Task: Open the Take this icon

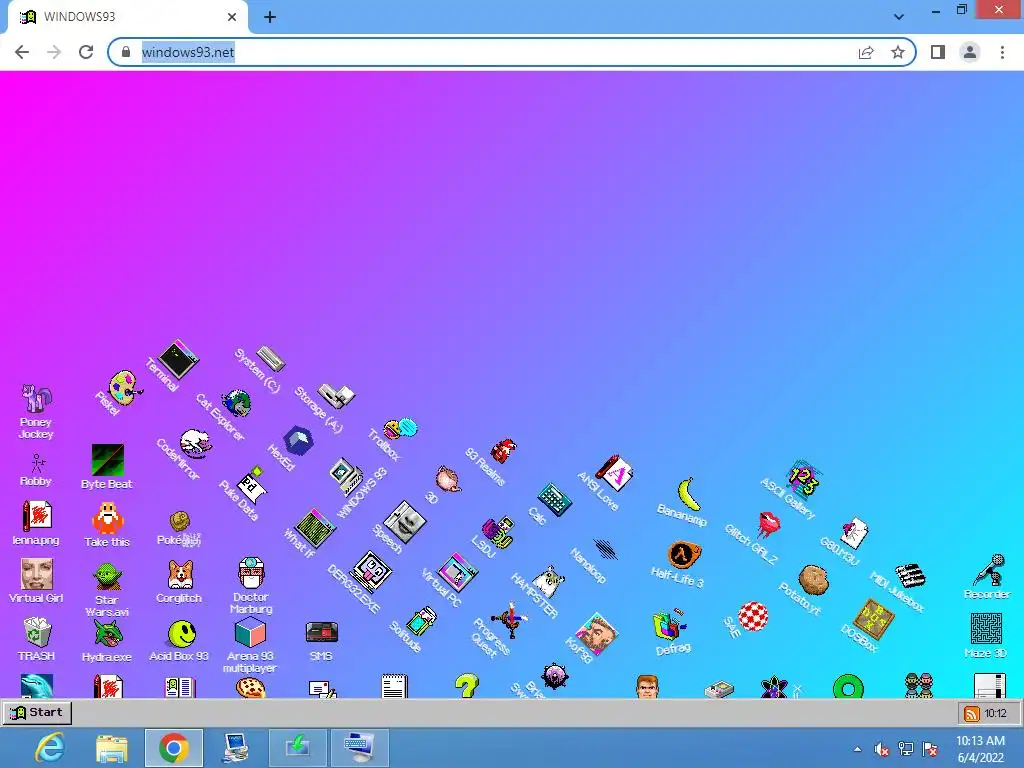Action: [108, 518]
